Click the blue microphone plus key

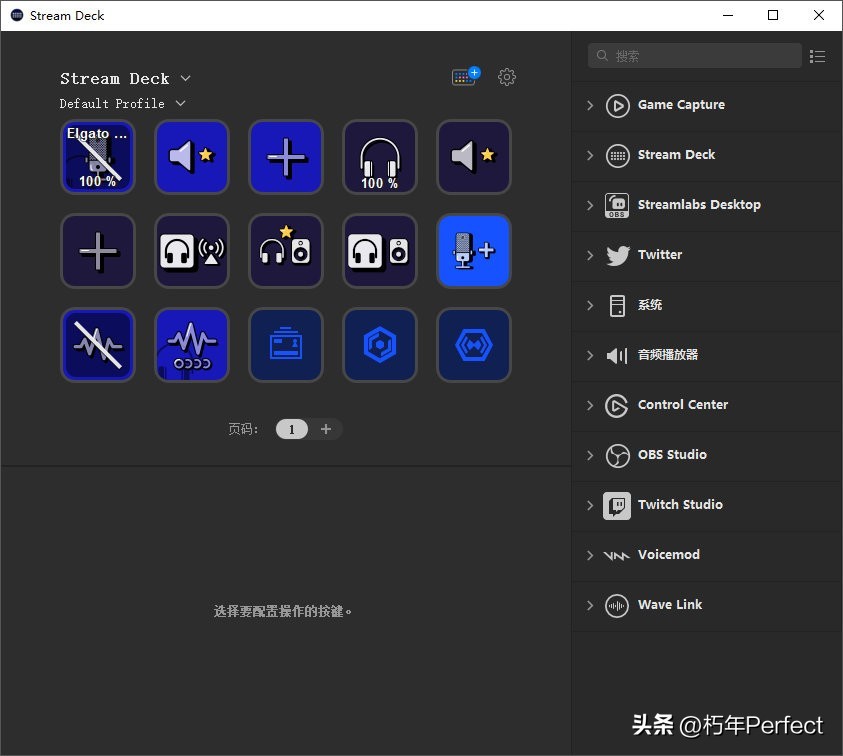(x=474, y=251)
